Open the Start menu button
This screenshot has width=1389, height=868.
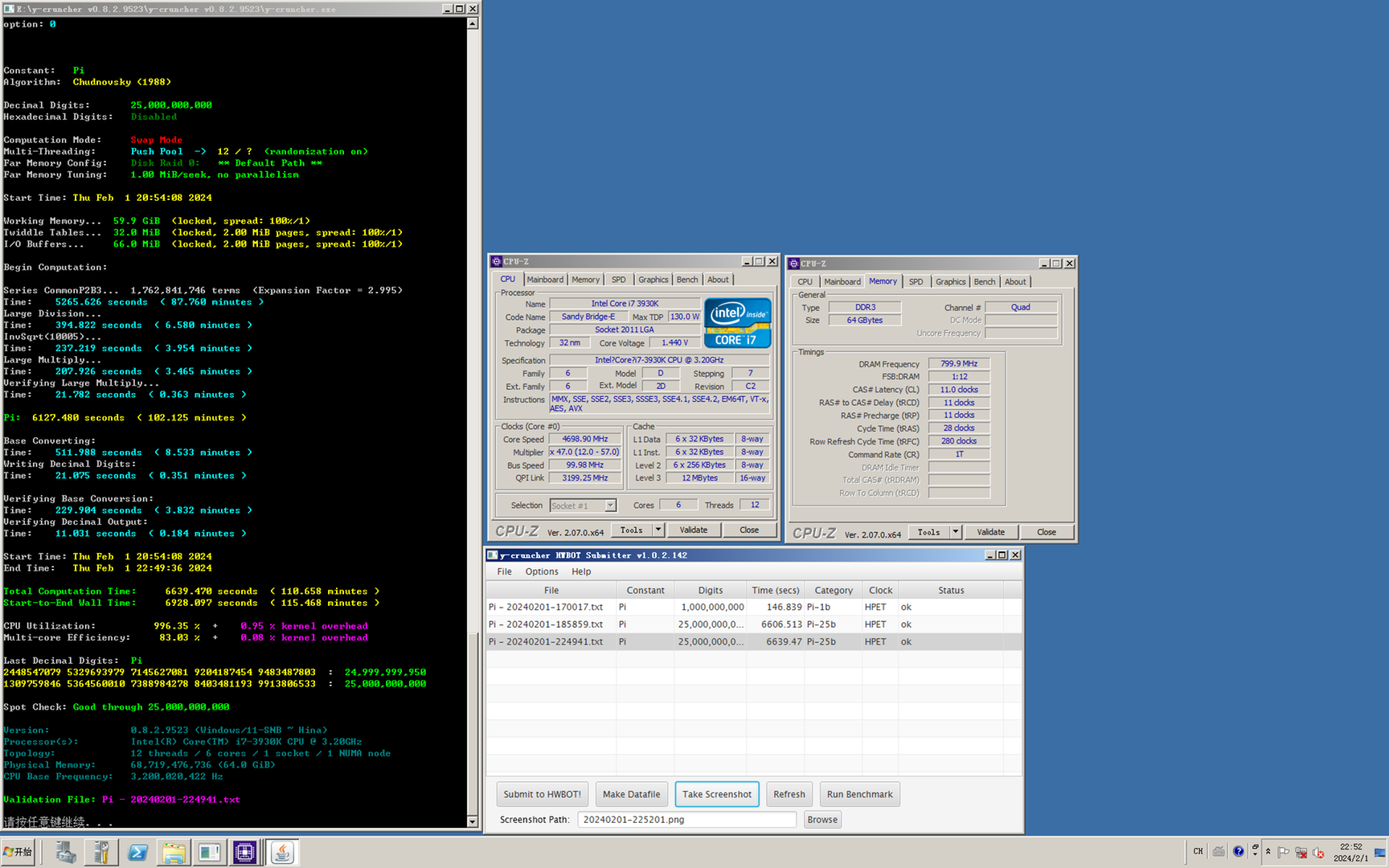[18, 852]
